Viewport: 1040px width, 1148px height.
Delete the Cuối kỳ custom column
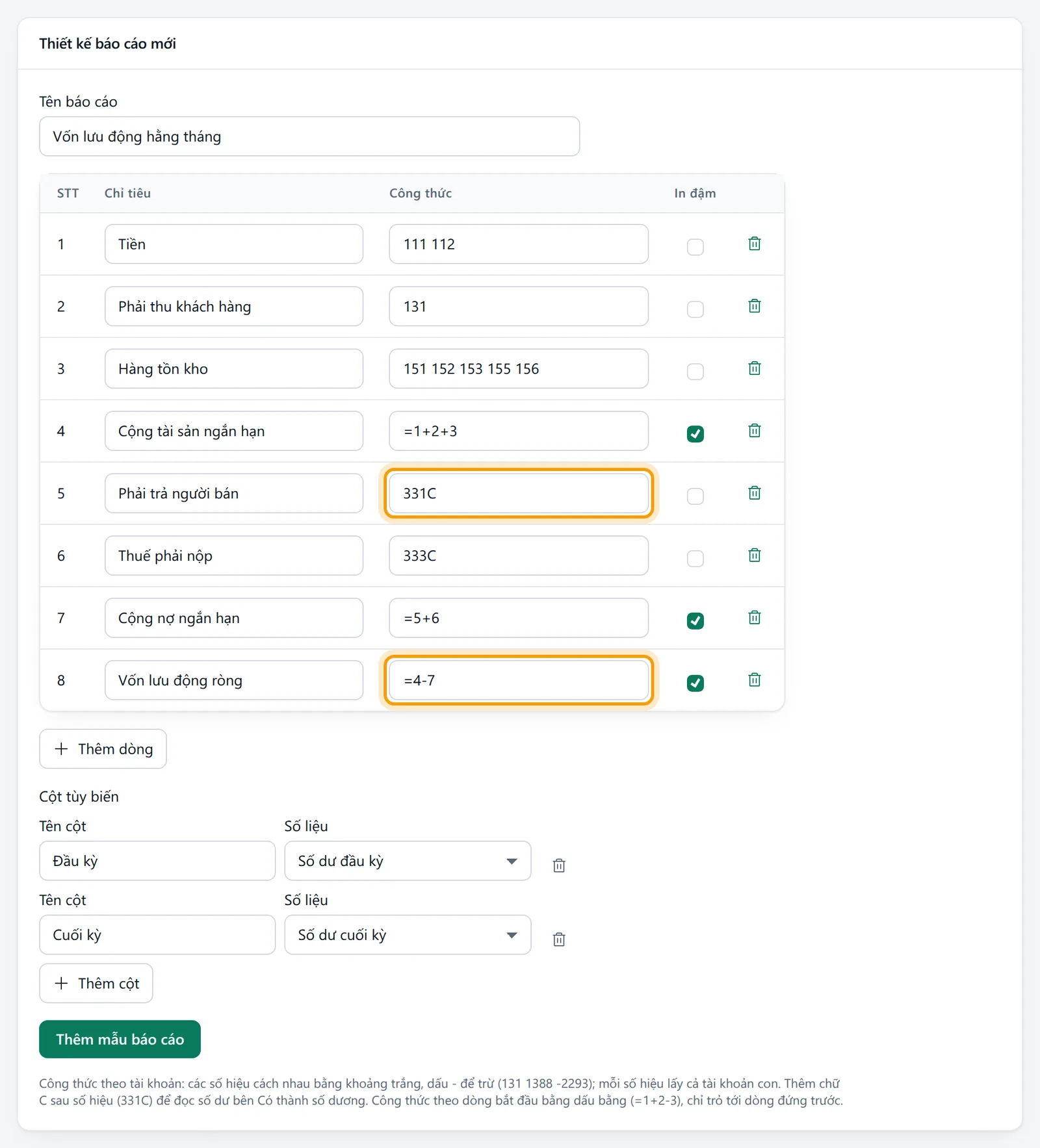pyautogui.click(x=559, y=939)
